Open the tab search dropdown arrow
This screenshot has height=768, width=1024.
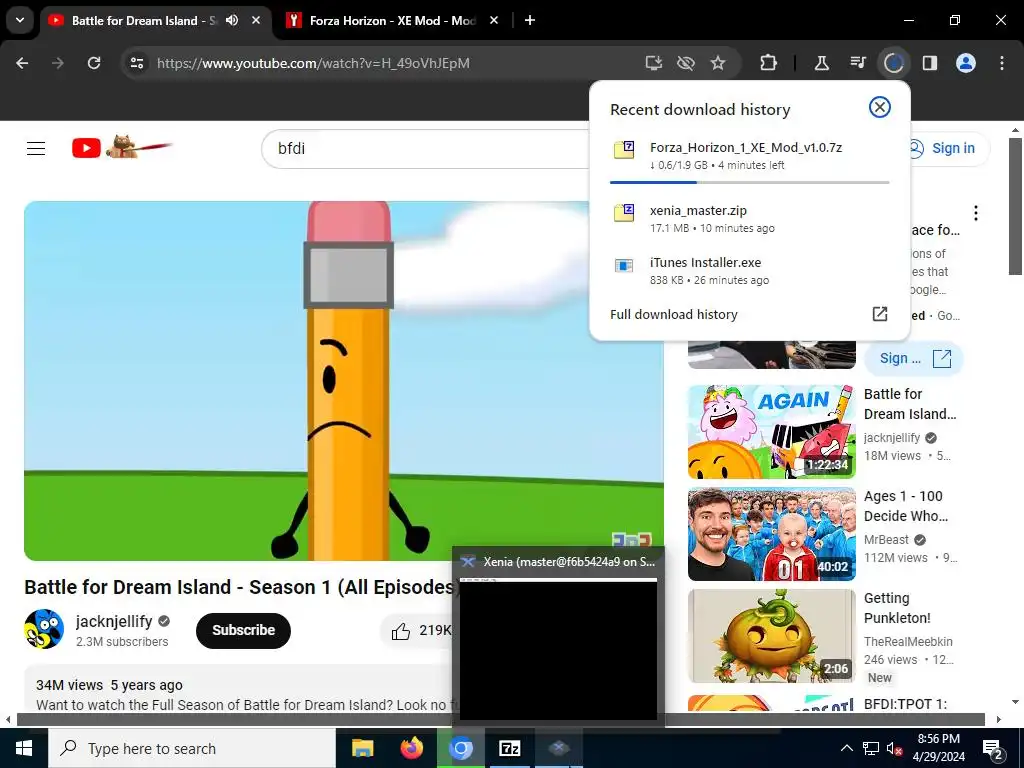pos(20,20)
